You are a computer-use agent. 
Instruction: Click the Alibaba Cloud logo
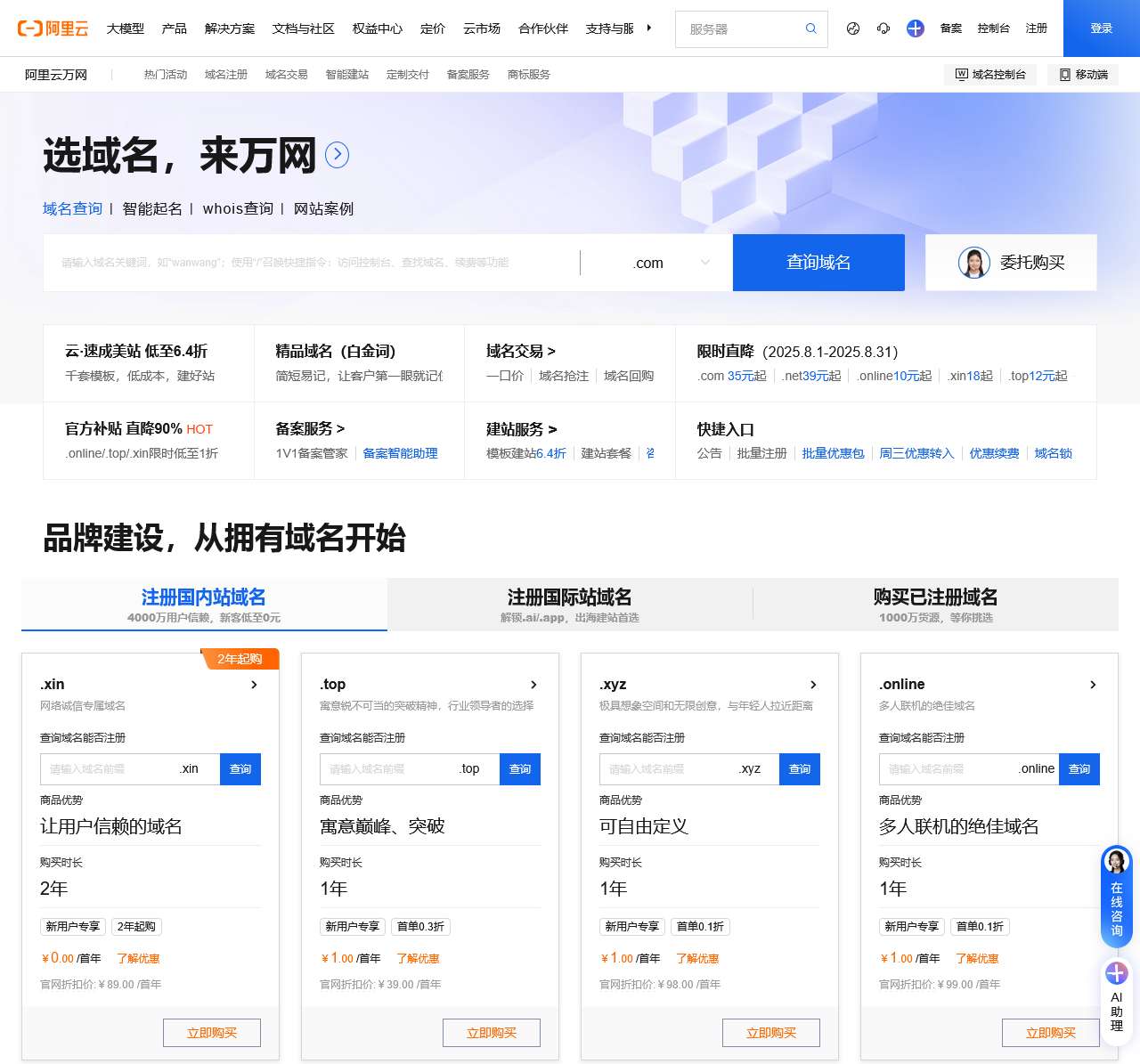53,28
